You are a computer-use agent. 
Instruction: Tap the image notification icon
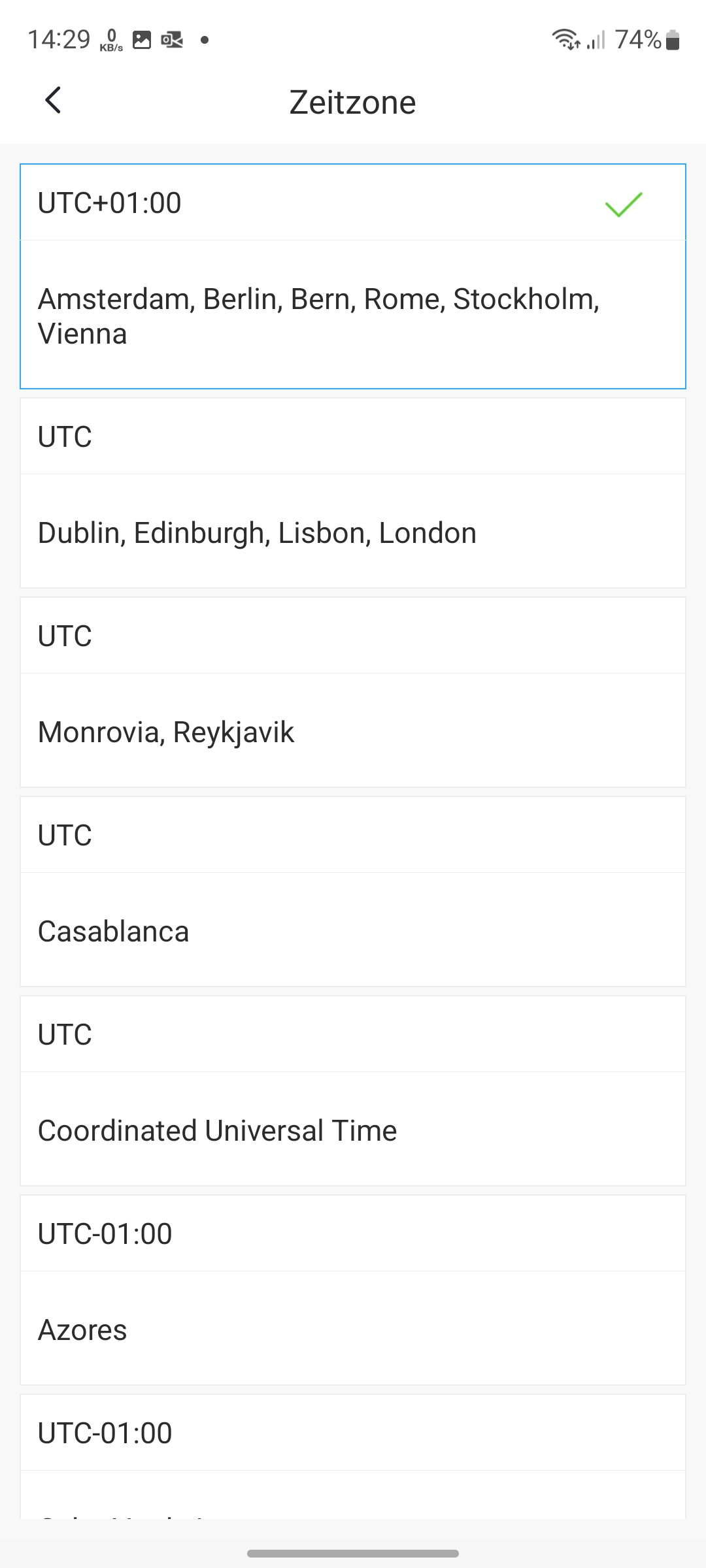[142, 40]
